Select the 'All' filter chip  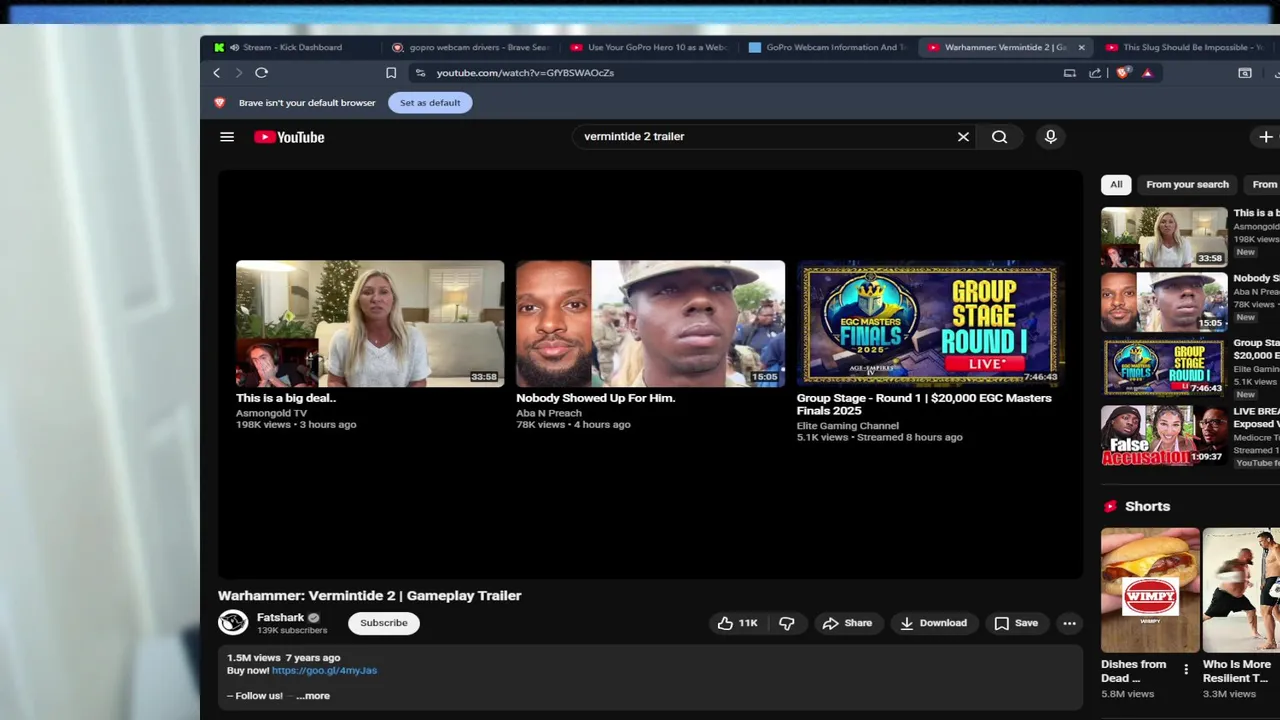[1116, 184]
